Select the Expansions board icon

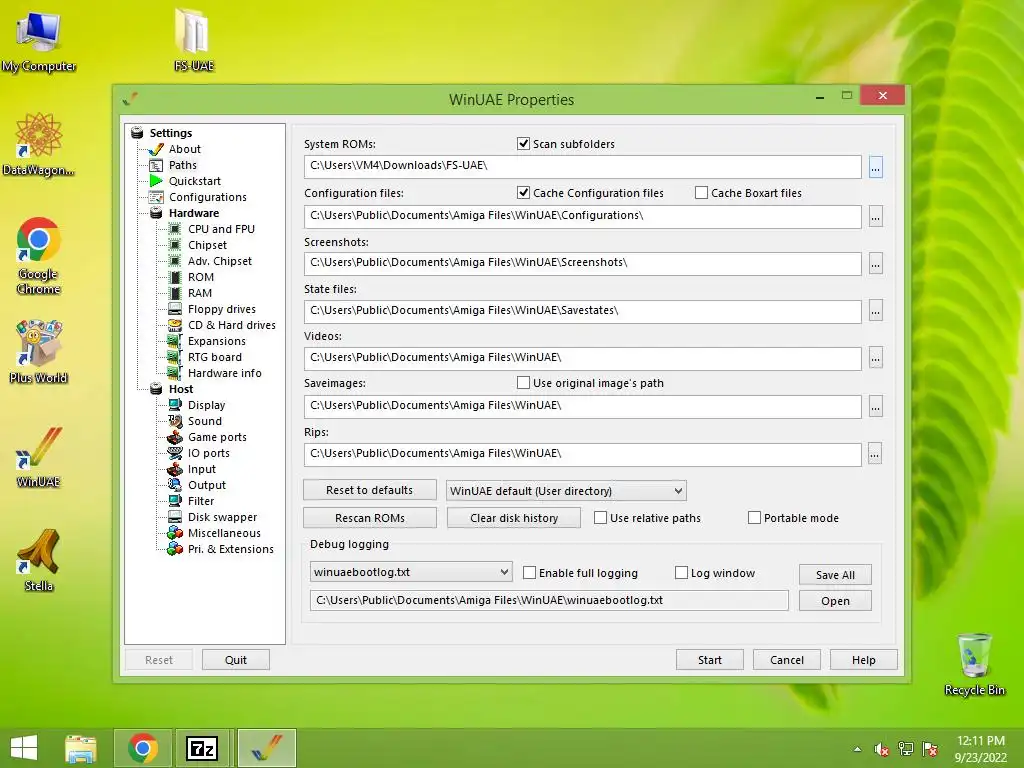(x=175, y=341)
